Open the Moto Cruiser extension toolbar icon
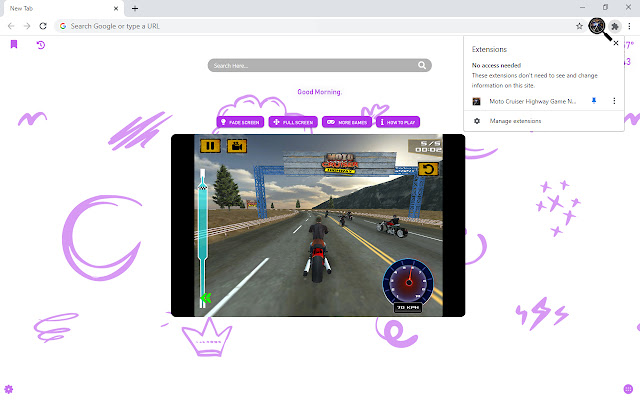The image size is (640, 400). click(597, 26)
